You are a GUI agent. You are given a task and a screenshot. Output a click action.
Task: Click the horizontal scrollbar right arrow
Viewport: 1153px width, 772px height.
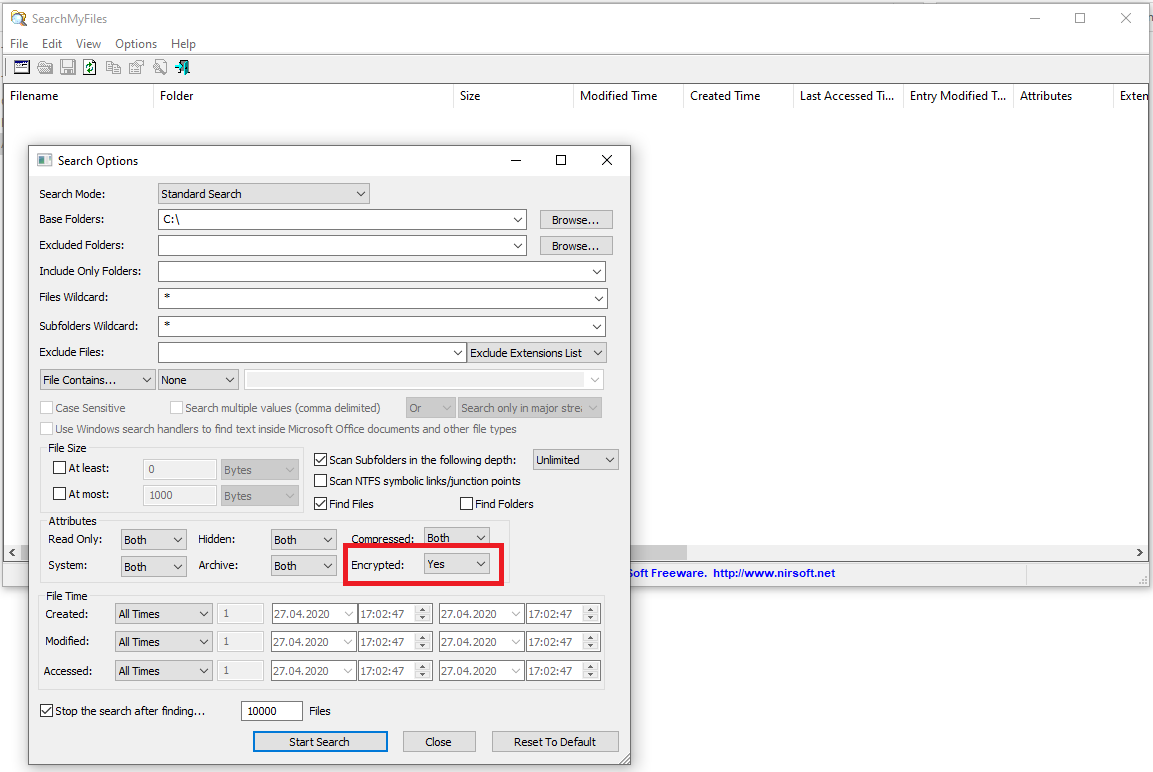1139,553
